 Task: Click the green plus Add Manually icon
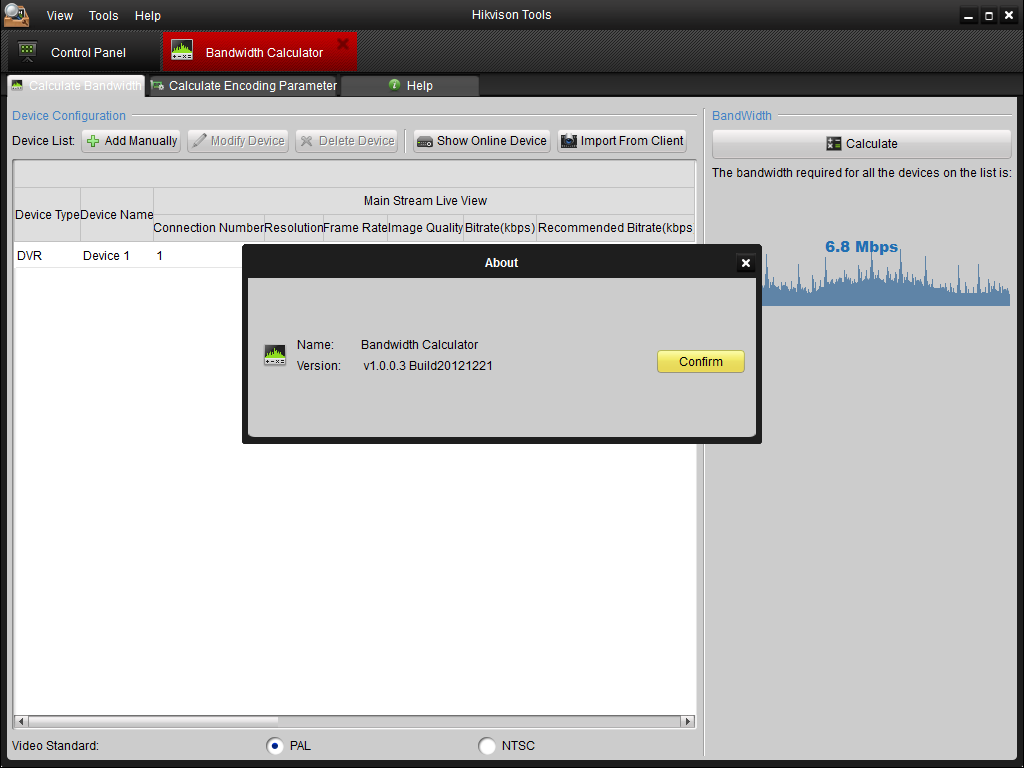pyautogui.click(x=93, y=141)
